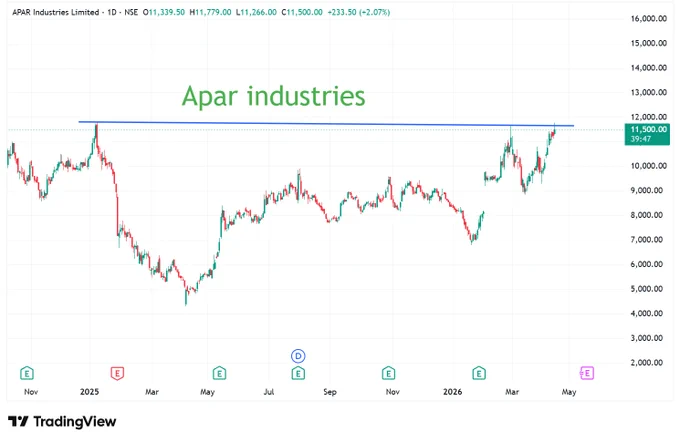
Task: Click the green earnings marker right of 2026
Action: pyautogui.click(x=479, y=373)
